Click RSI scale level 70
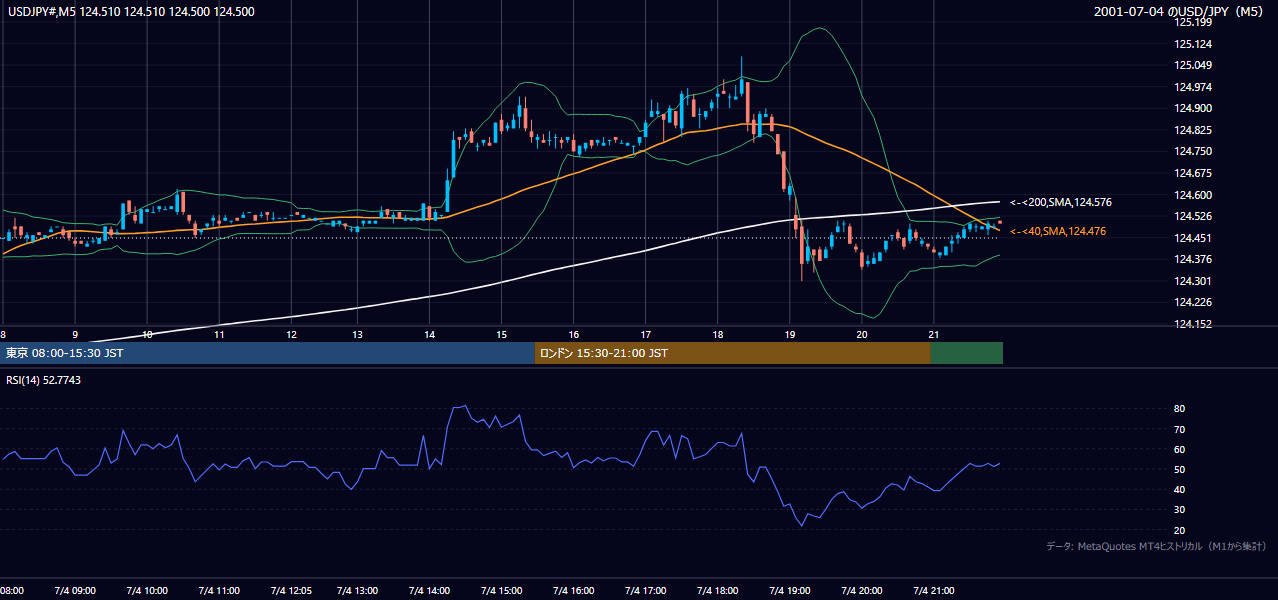1278x600 pixels. [x=1179, y=429]
